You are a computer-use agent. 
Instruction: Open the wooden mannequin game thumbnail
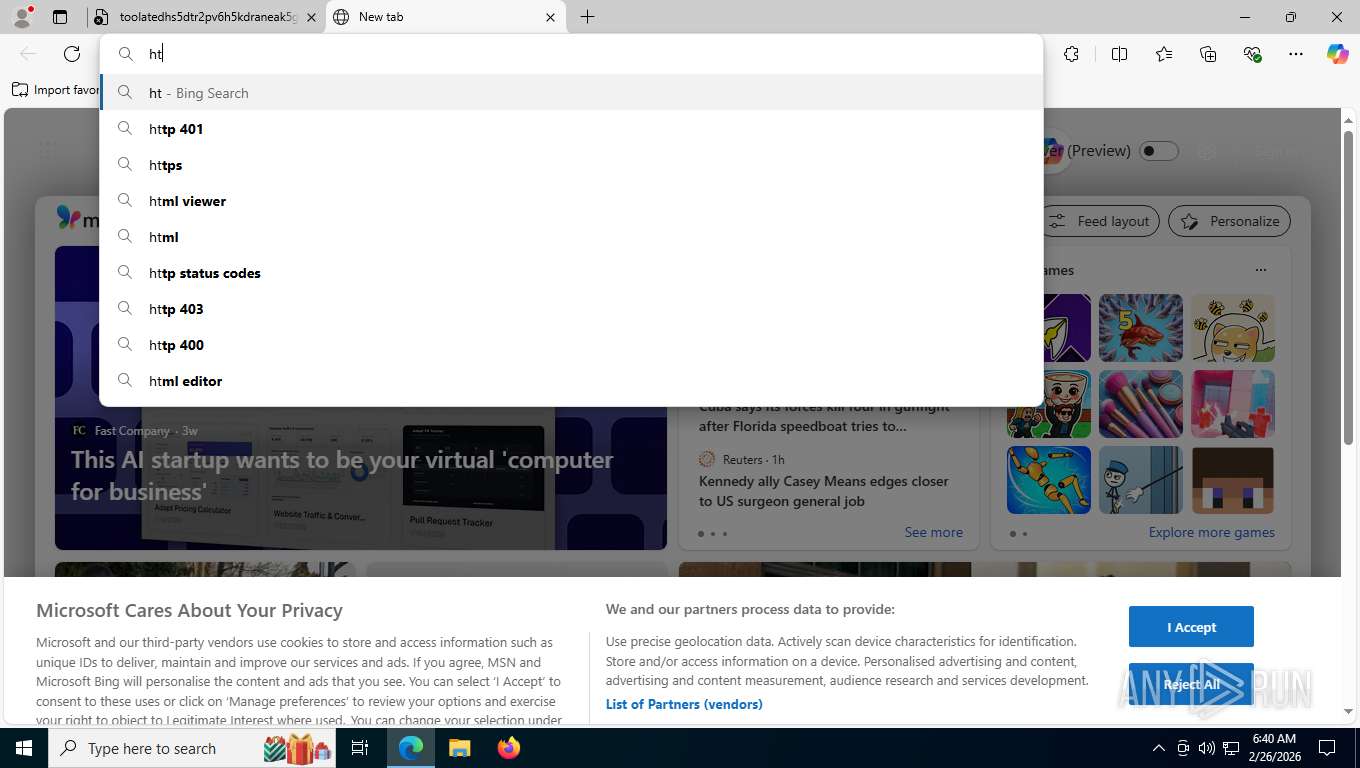click(1049, 480)
